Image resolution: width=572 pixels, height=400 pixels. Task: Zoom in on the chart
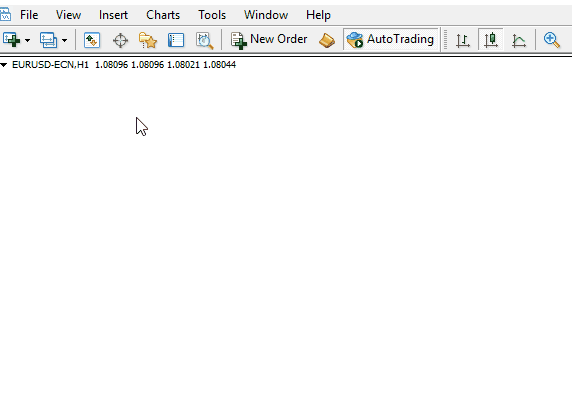(x=552, y=40)
